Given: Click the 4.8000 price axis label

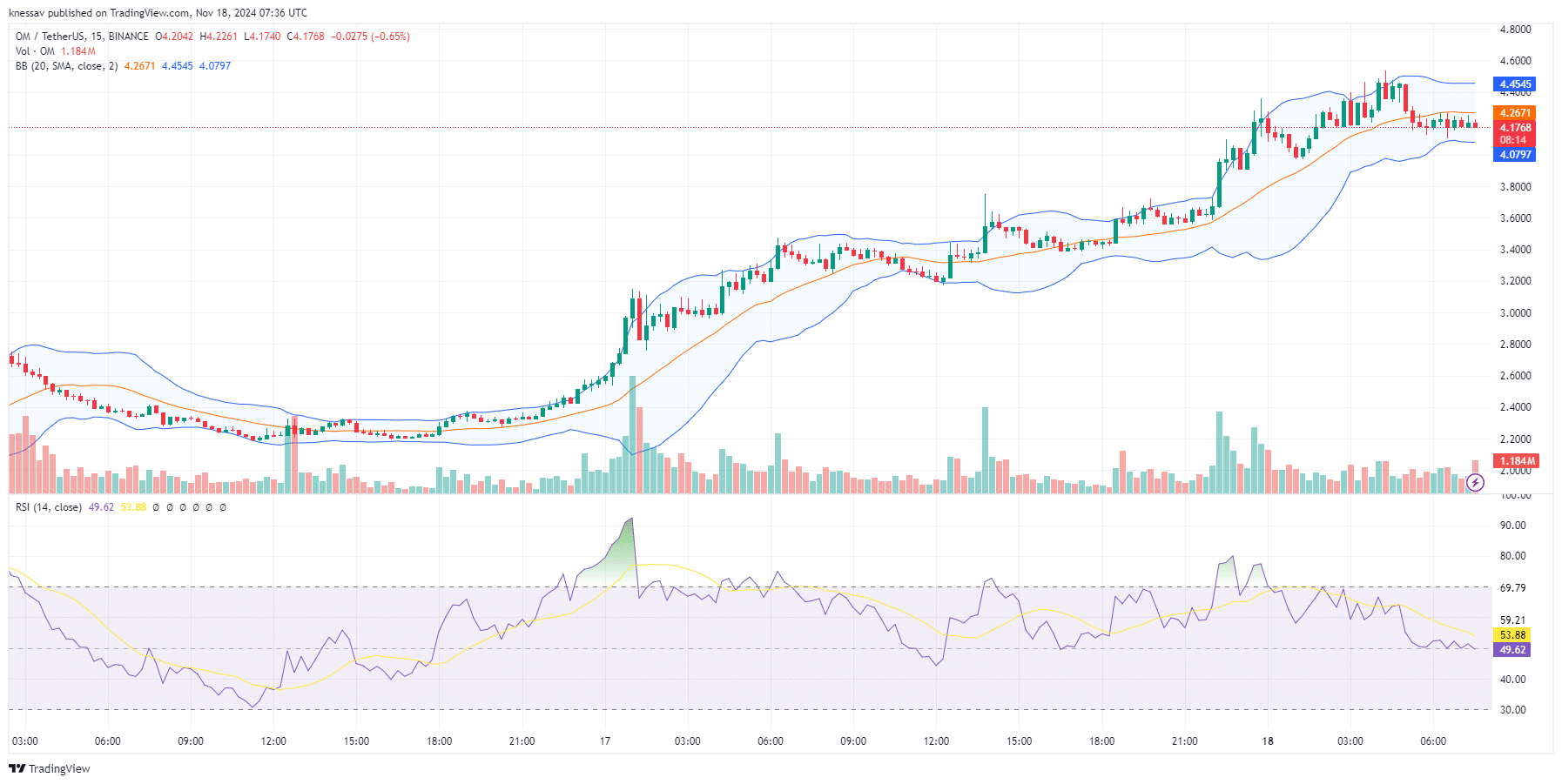Looking at the screenshot, I should pyautogui.click(x=1515, y=30).
